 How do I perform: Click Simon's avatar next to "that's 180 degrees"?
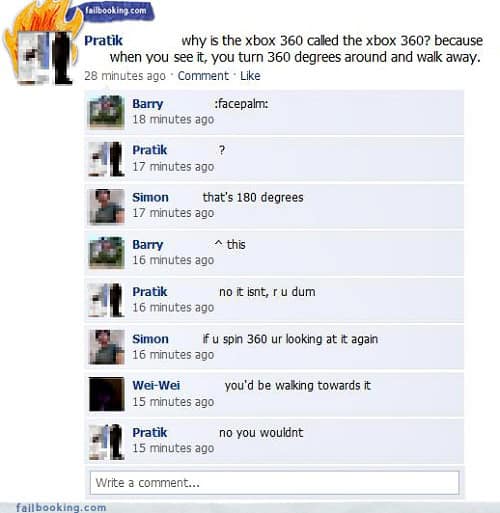(106, 206)
